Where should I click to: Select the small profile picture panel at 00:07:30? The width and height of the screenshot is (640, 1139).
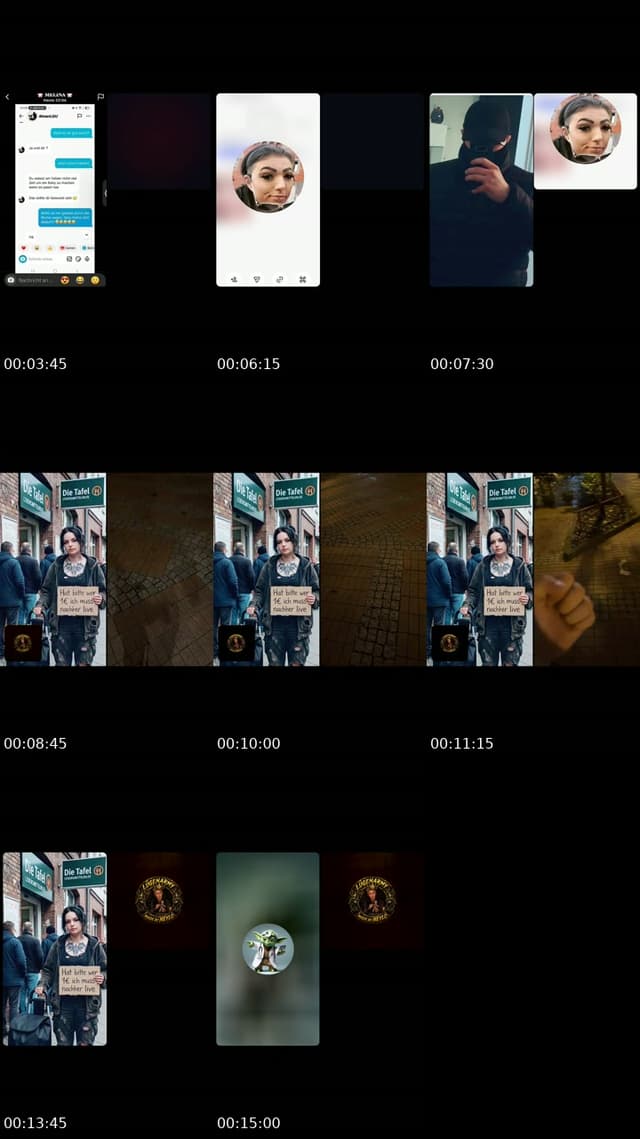click(x=586, y=141)
